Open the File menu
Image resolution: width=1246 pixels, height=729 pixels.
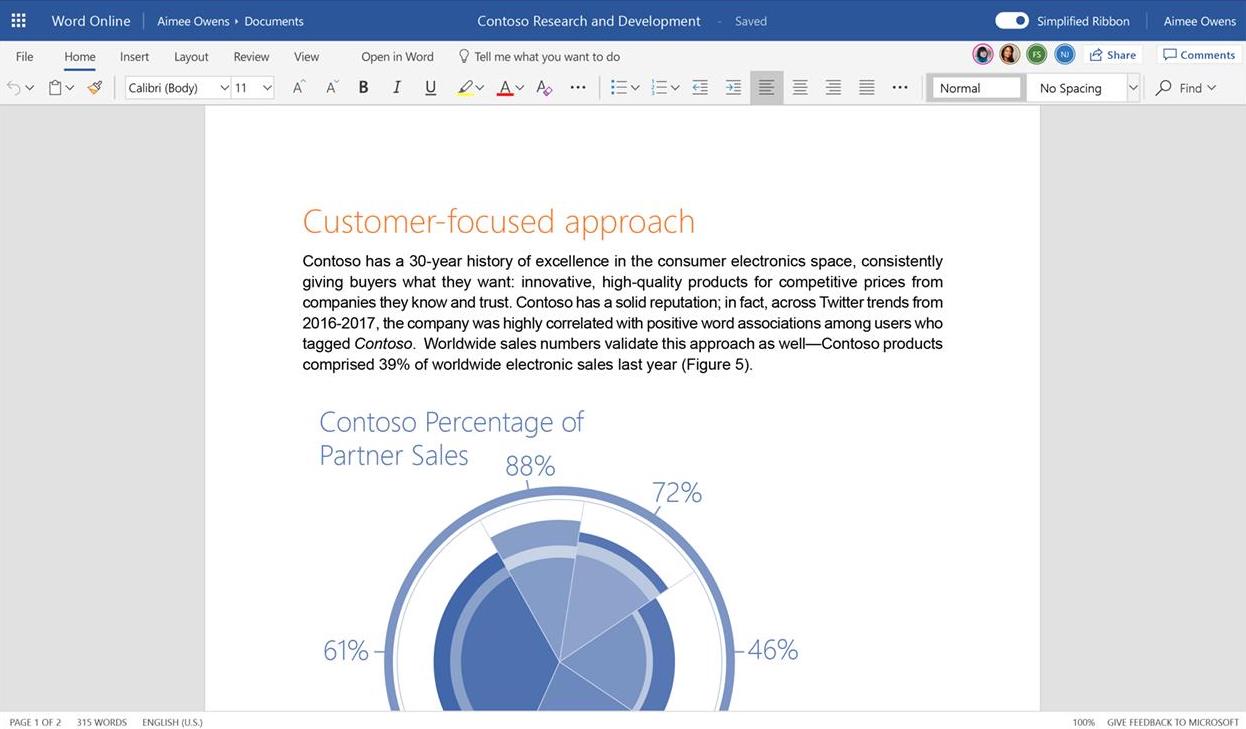[x=25, y=56]
